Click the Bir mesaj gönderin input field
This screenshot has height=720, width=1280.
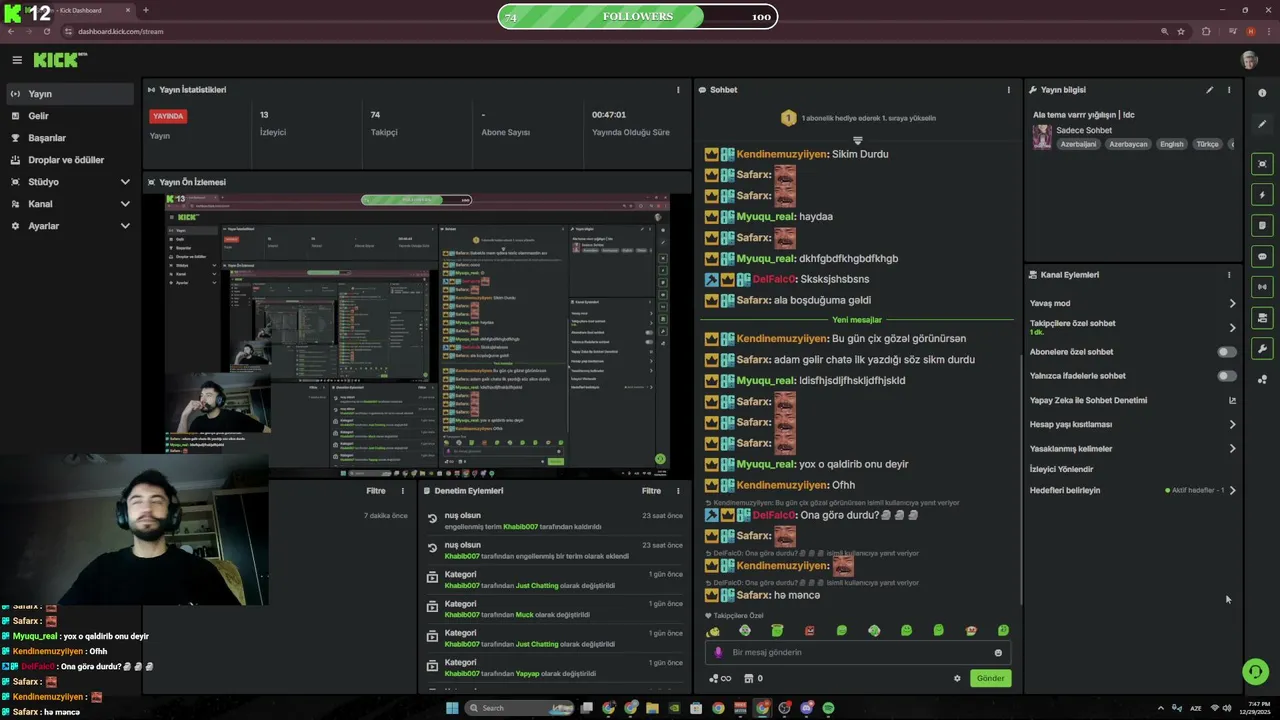coord(857,653)
